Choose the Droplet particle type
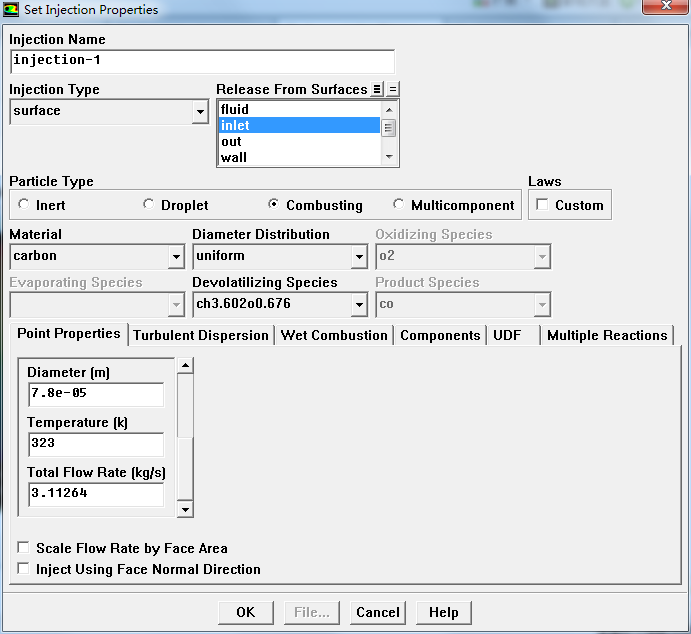Image resolution: width=691 pixels, height=634 pixels. tap(149, 205)
